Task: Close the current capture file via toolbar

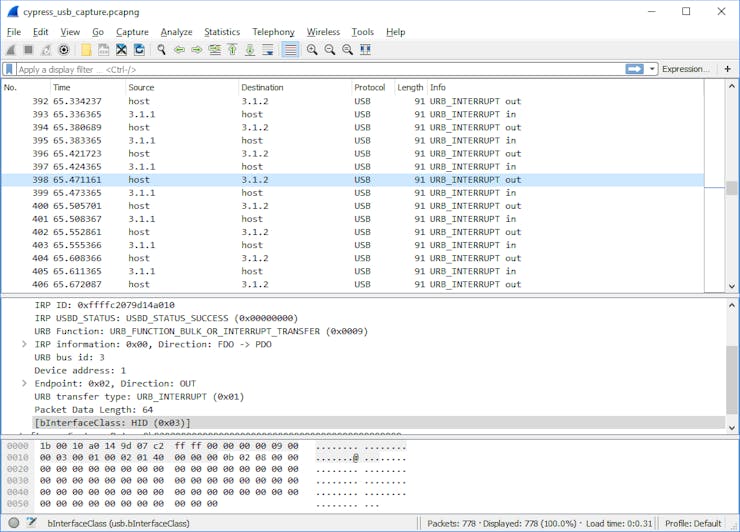Action: [121, 50]
